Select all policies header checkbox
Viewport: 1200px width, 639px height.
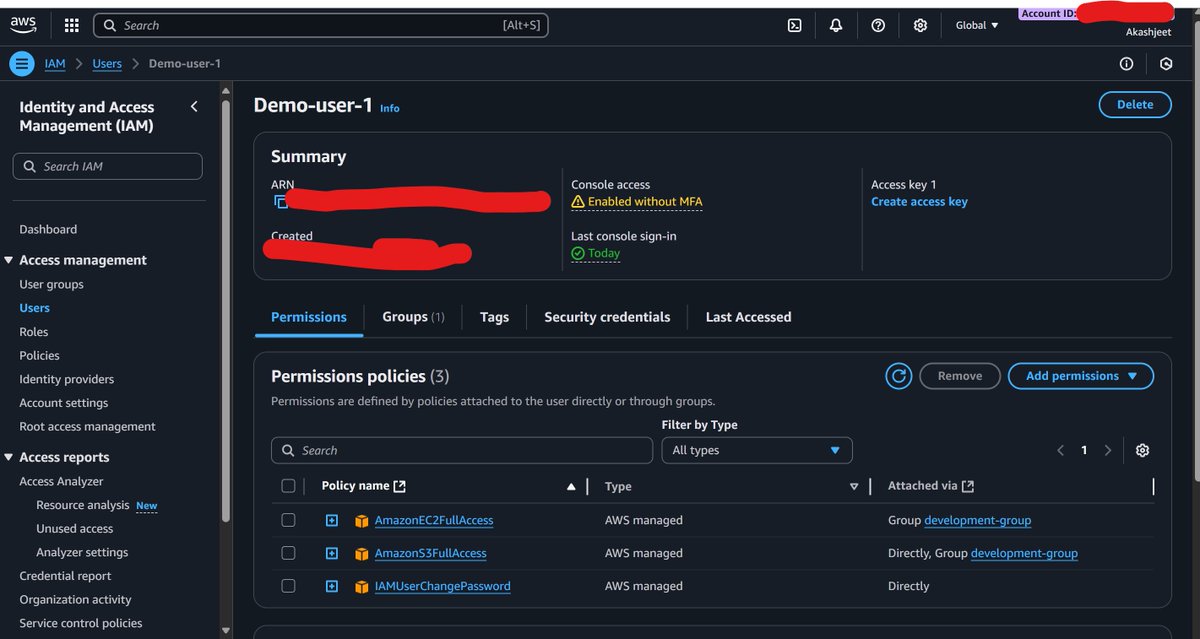(x=288, y=486)
